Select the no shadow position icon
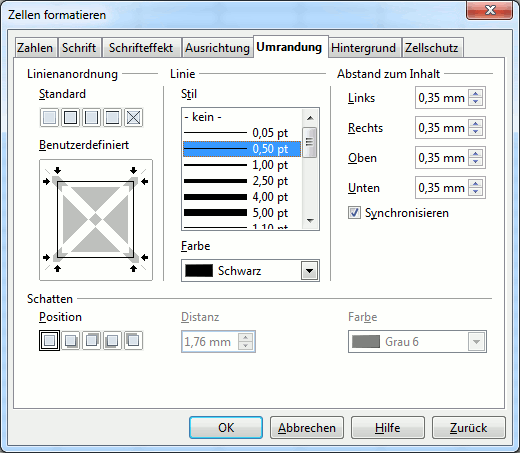The image size is (520, 453). [49, 340]
